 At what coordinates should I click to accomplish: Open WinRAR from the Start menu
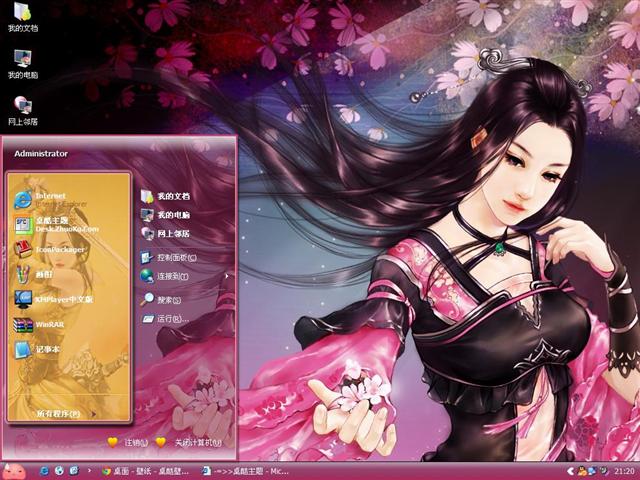tap(39, 325)
